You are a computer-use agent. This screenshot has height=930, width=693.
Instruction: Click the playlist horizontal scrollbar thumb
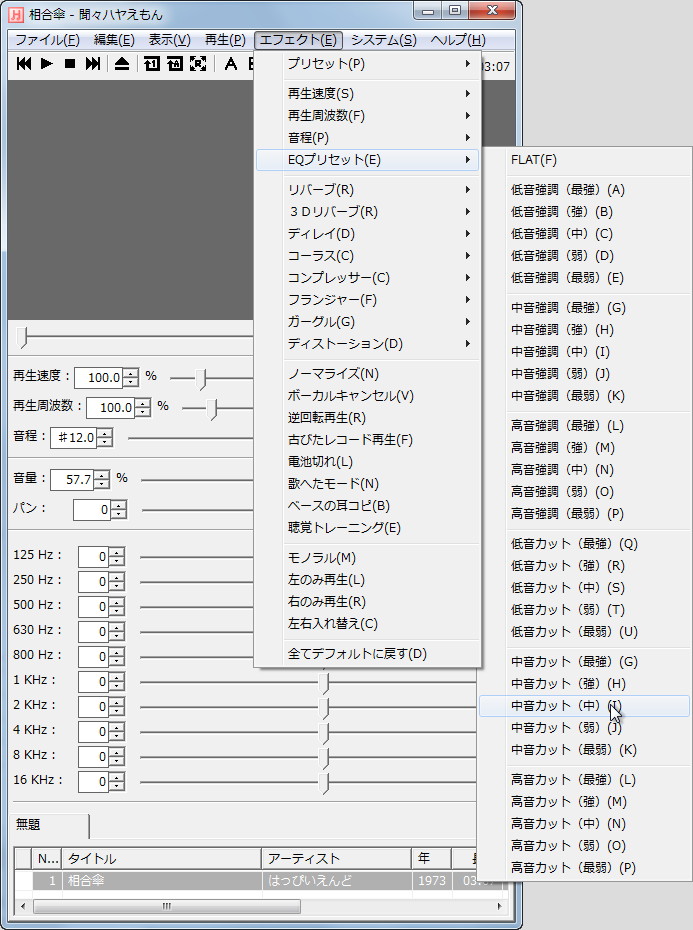point(167,906)
